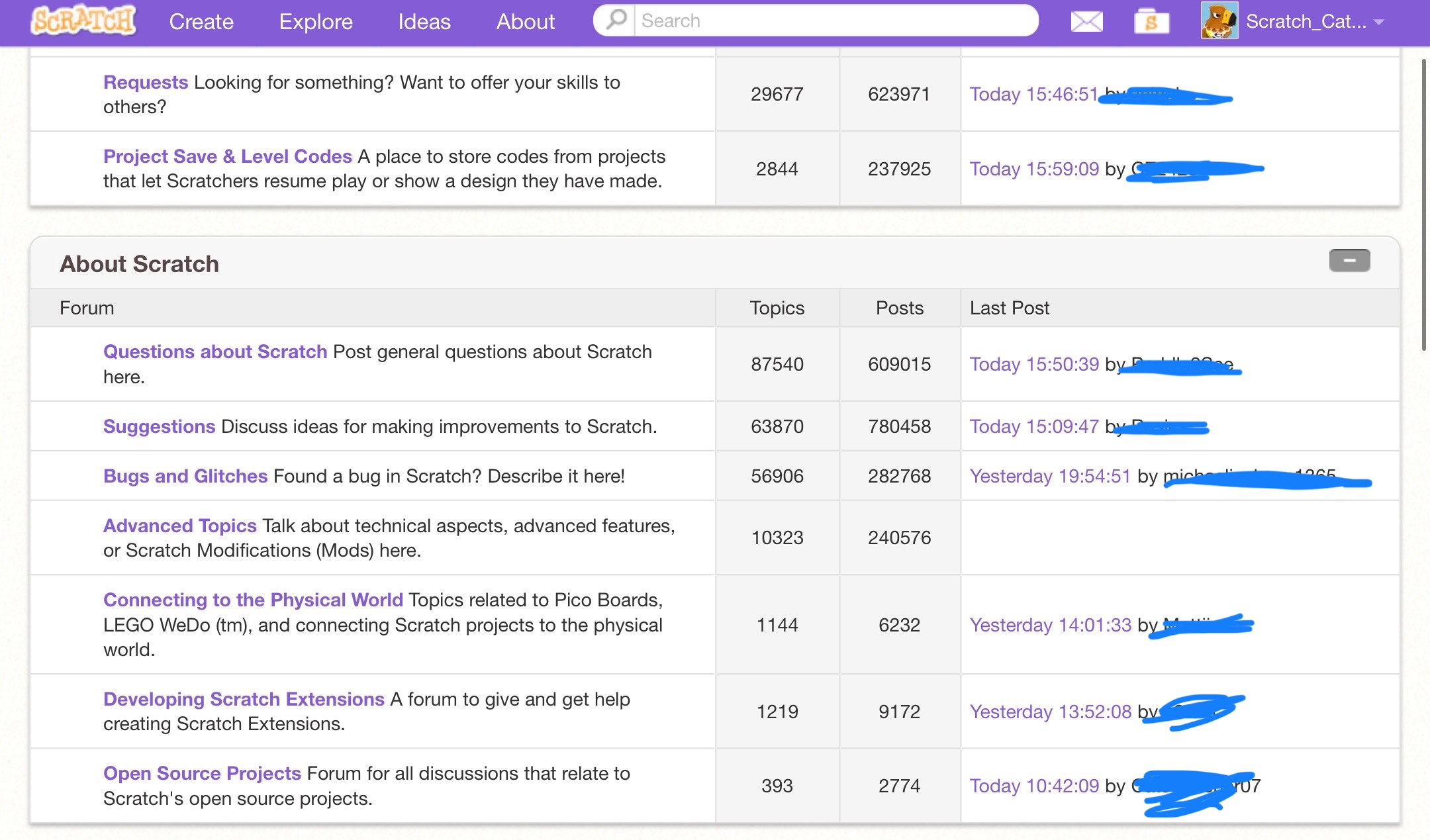
Task: Open the Connecting to the Physical World forum
Action: click(253, 600)
